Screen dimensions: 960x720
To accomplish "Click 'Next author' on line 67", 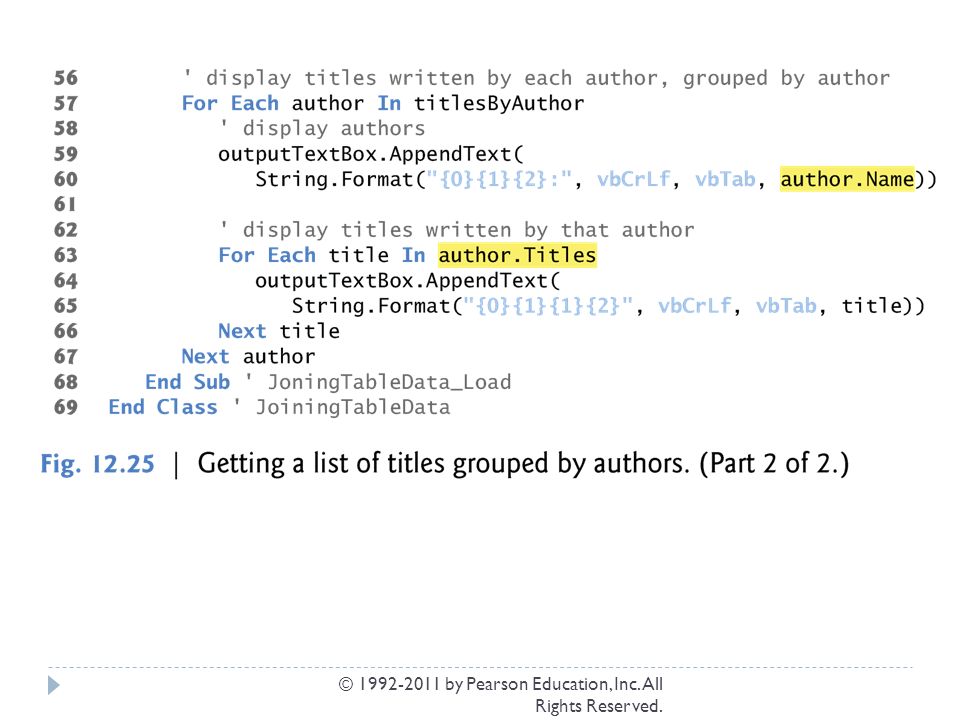I will coord(249,356).
